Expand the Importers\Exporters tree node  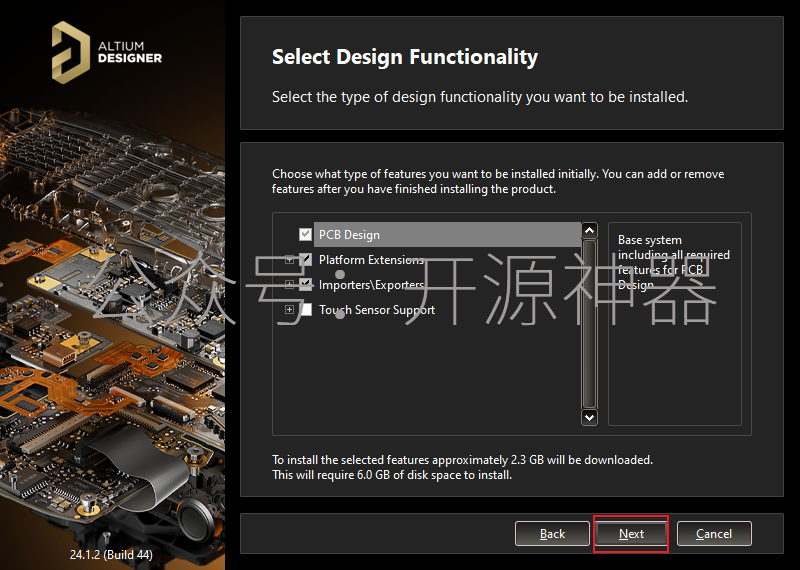pyautogui.click(x=289, y=285)
